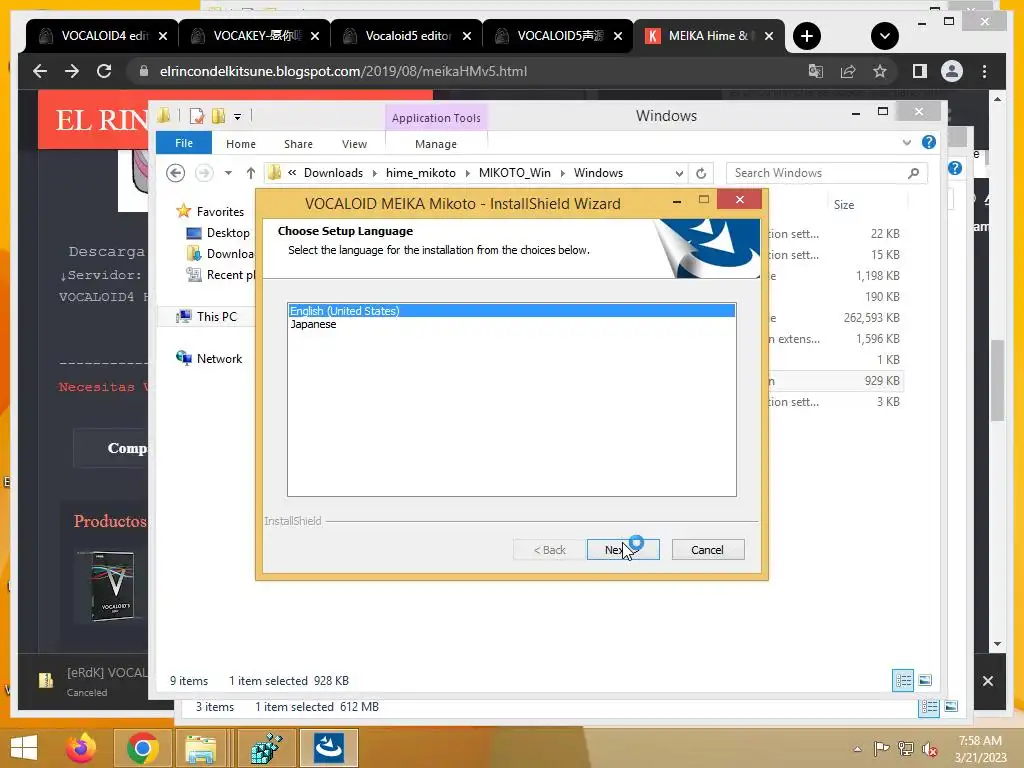Open the View ribbon tab
This screenshot has height=768, width=1024.
354,144
